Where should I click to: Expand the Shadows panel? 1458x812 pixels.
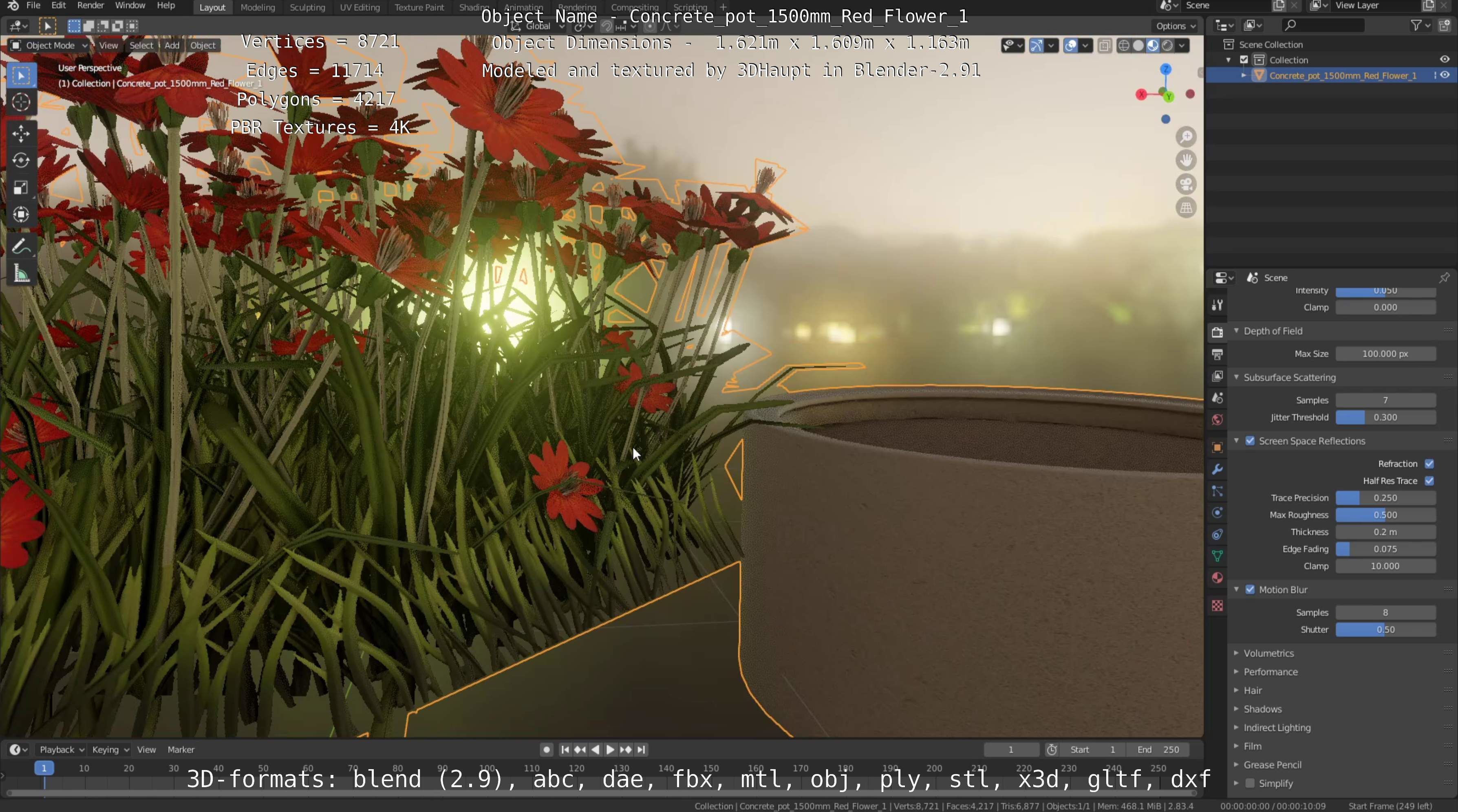point(1262,710)
